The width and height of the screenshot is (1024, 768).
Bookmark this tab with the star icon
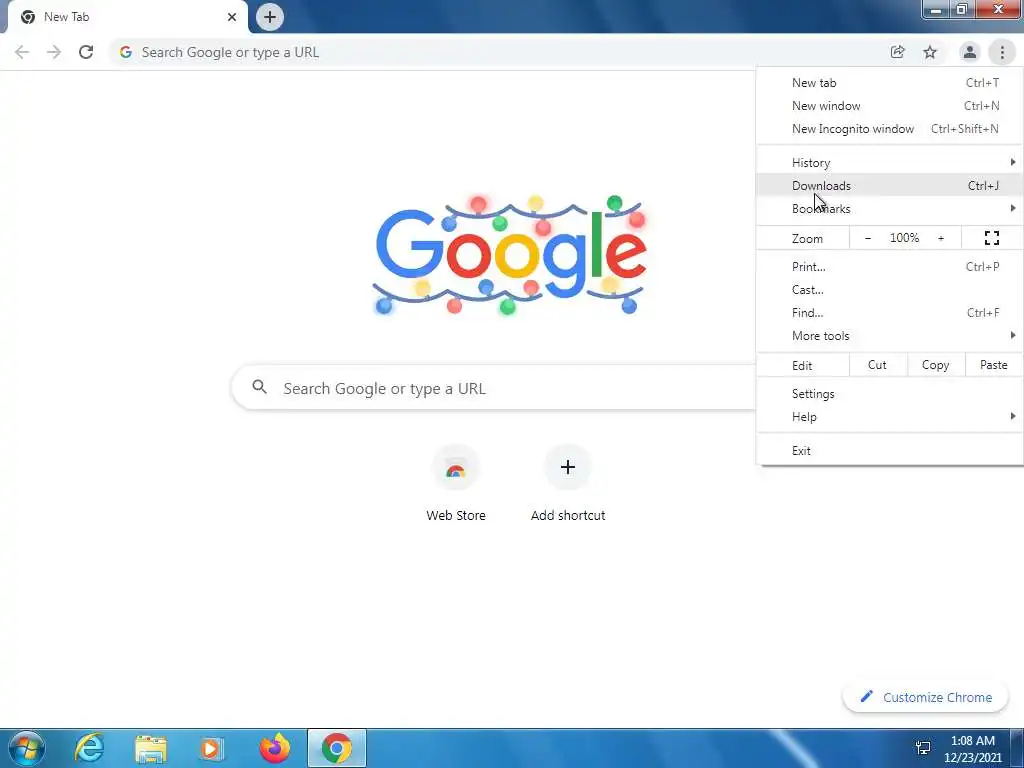pos(930,52)
